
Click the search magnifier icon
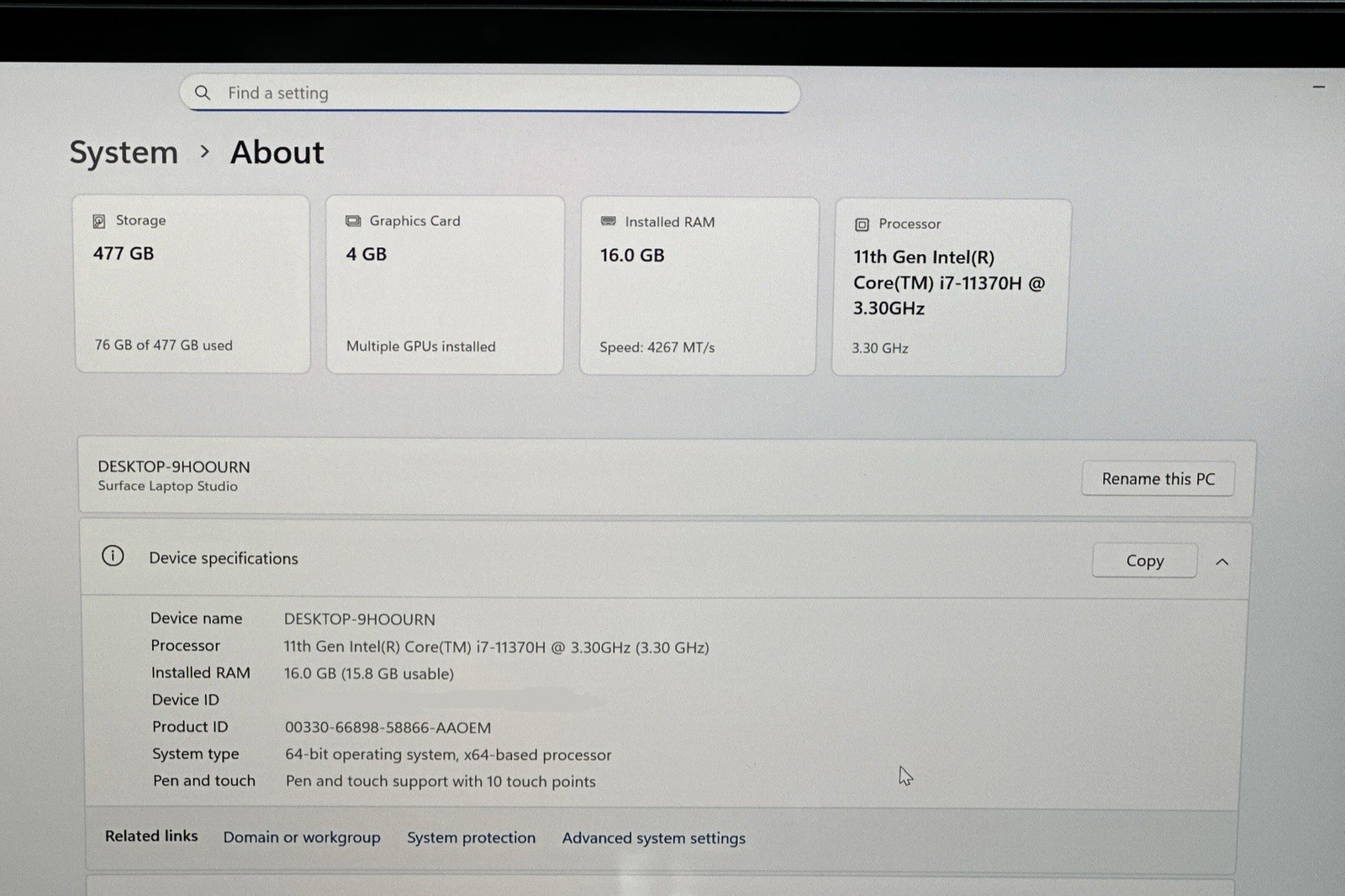click(x=203, y=92)
